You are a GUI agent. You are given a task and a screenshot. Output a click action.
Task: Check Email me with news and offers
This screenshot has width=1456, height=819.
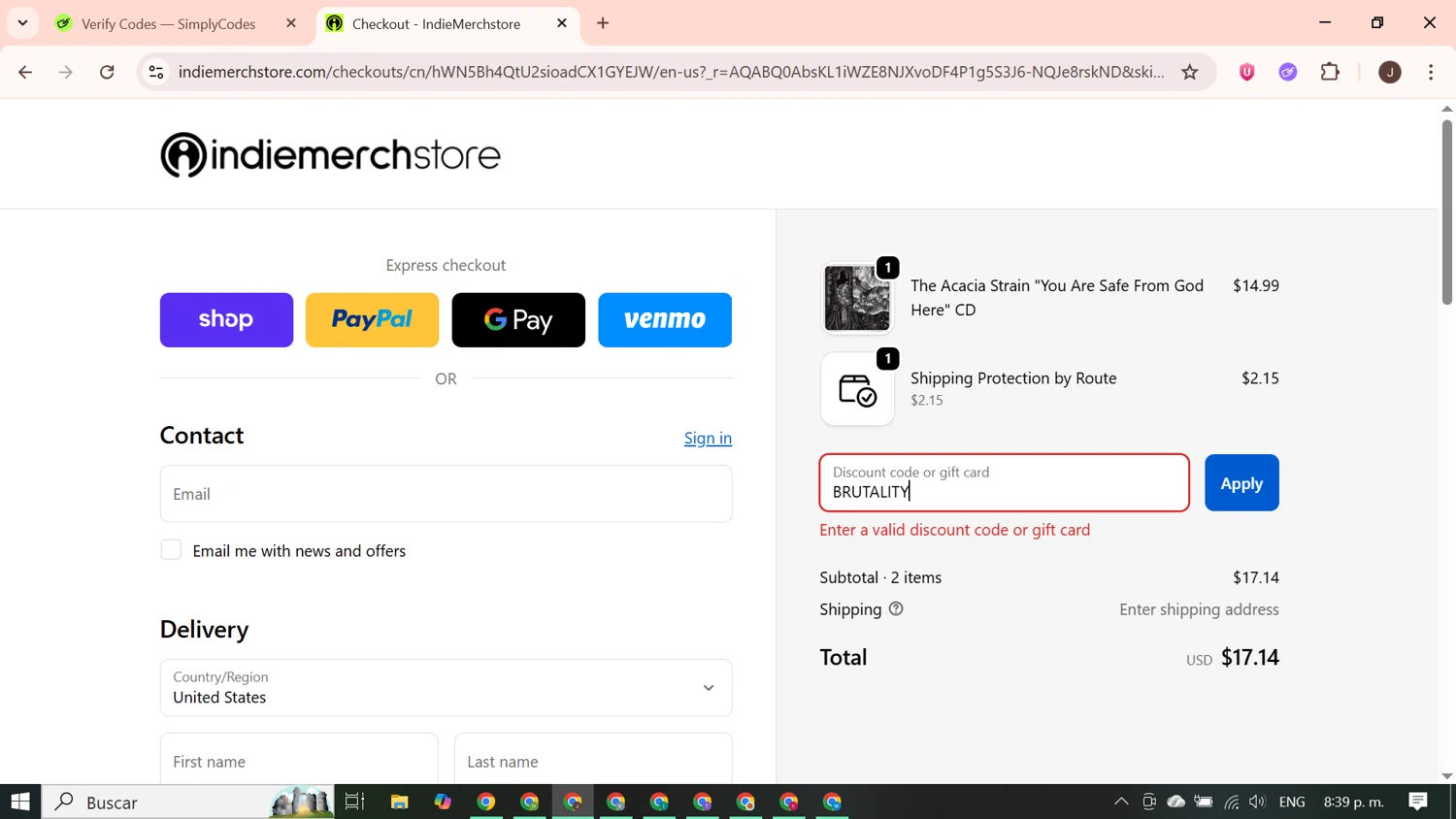(x=171, y=550)
